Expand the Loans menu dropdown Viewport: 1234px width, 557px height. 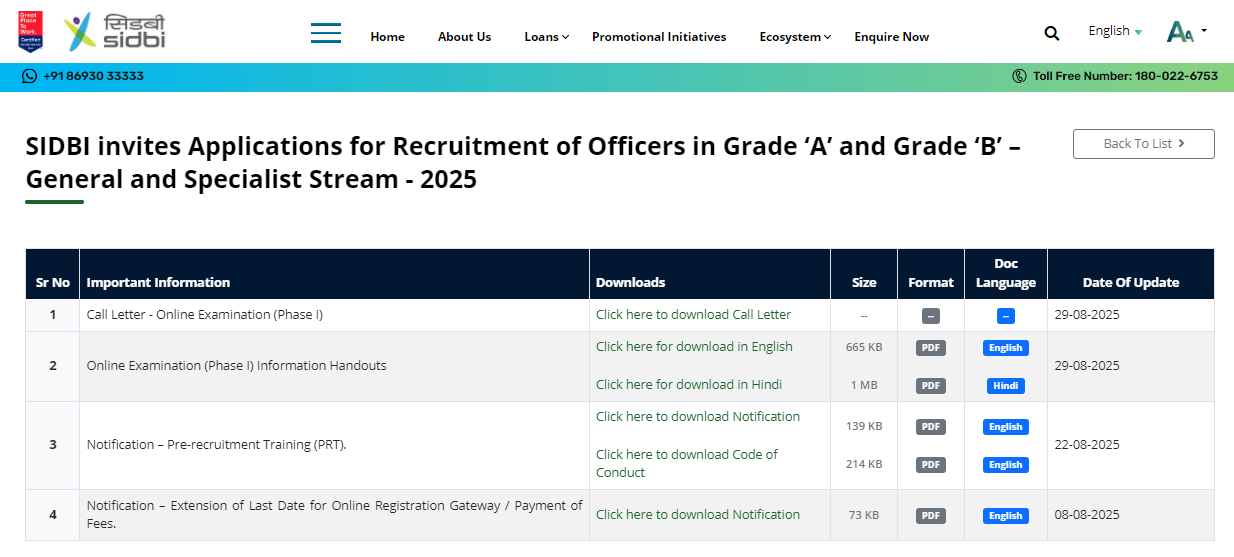click(x=546, y=37)
